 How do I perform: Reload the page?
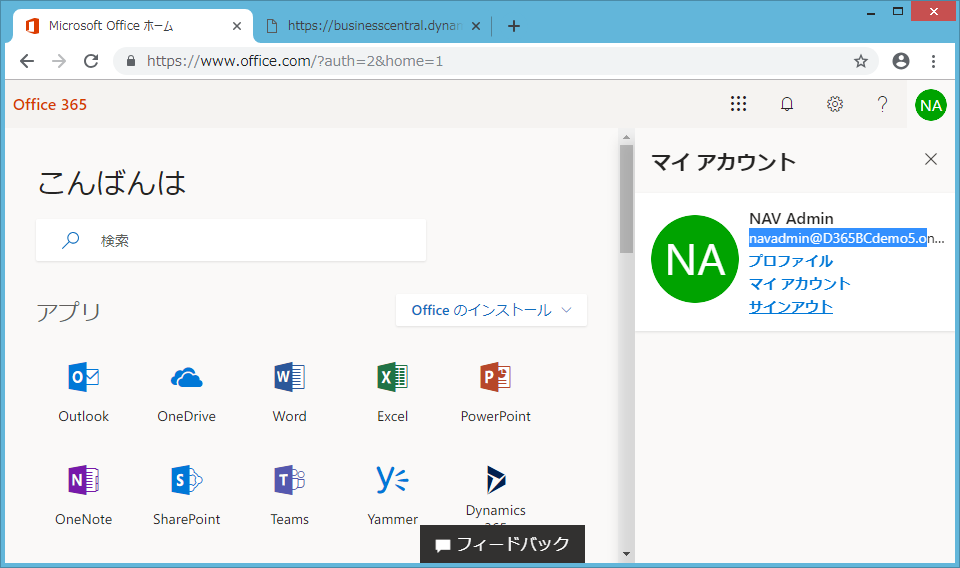click(x=91, y=61)
